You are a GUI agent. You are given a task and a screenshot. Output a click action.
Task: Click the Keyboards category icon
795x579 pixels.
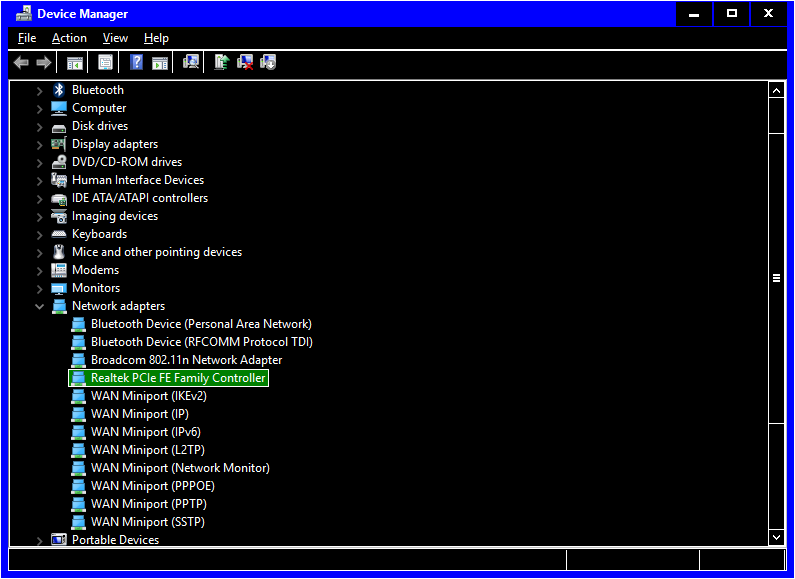pos(59,234)
